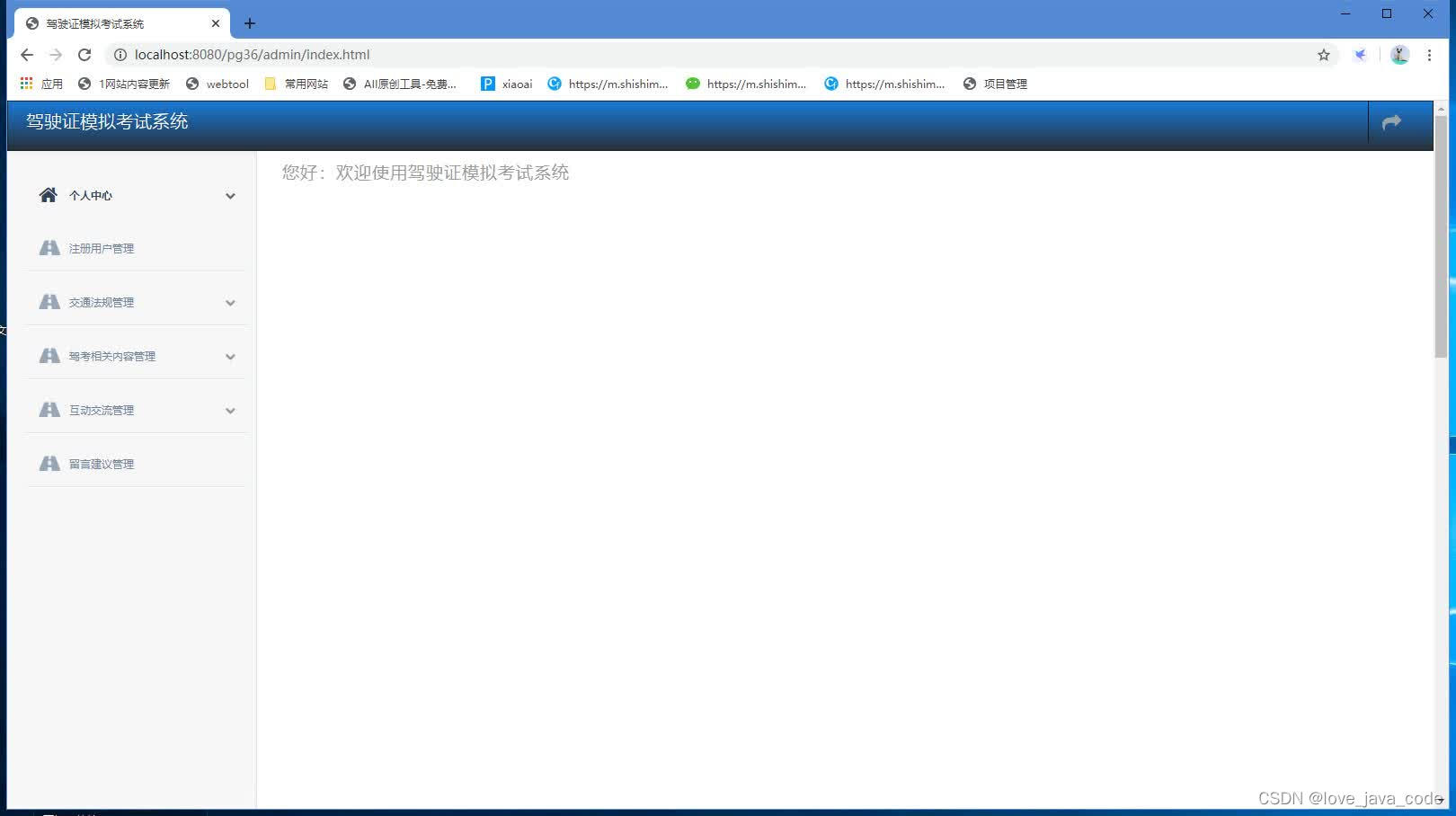Select the 个人中心 home icon
Screen dimensions: 1456x816
tap(48, 195)
